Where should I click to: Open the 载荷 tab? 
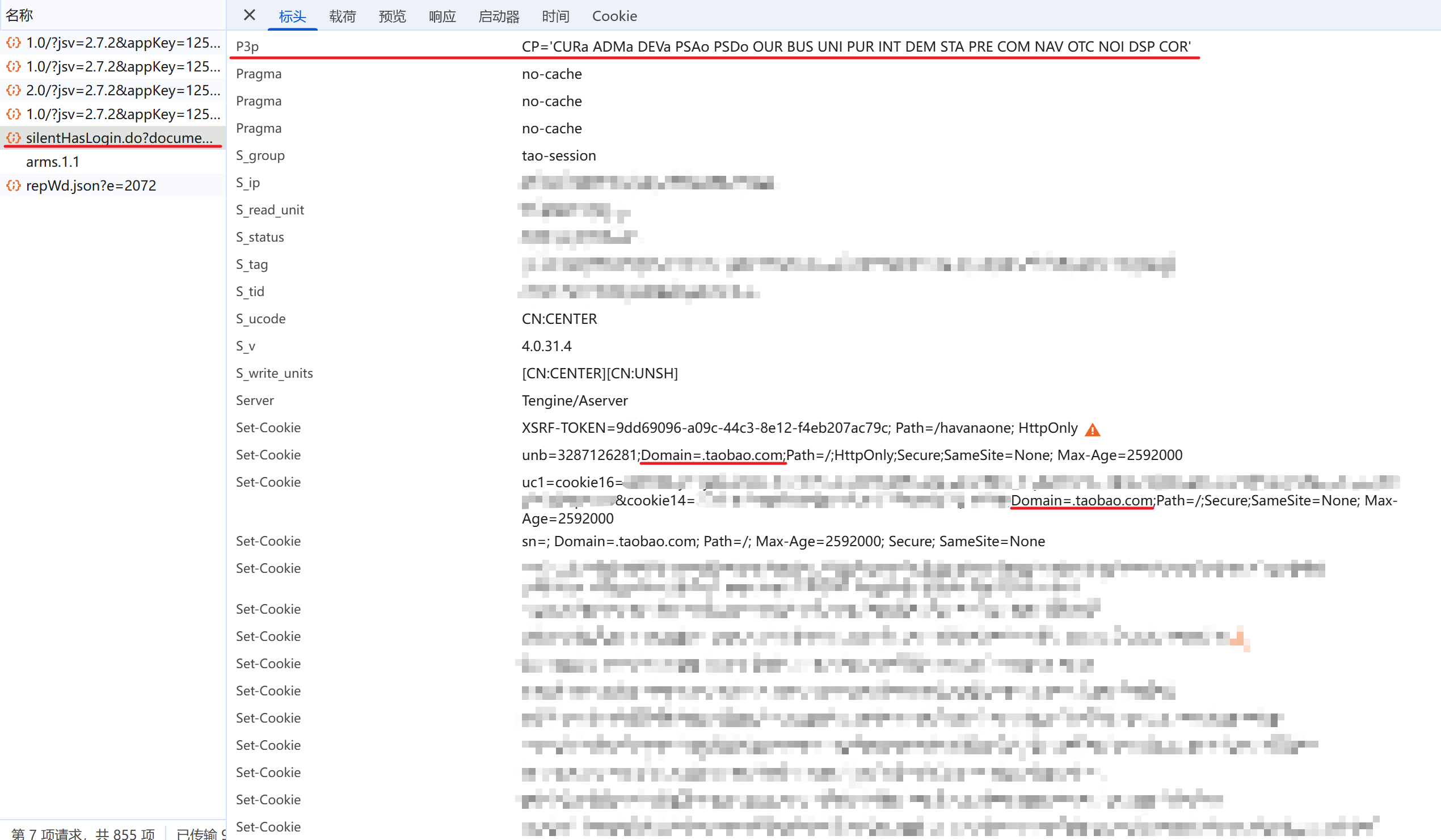coord(343,16)
